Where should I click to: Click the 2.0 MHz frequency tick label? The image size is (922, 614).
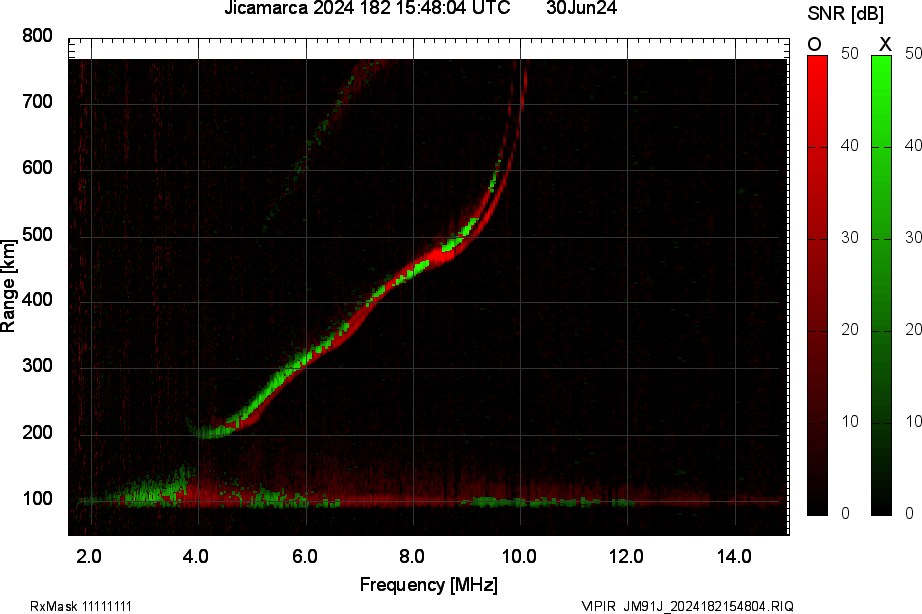(x=90, y=556)
